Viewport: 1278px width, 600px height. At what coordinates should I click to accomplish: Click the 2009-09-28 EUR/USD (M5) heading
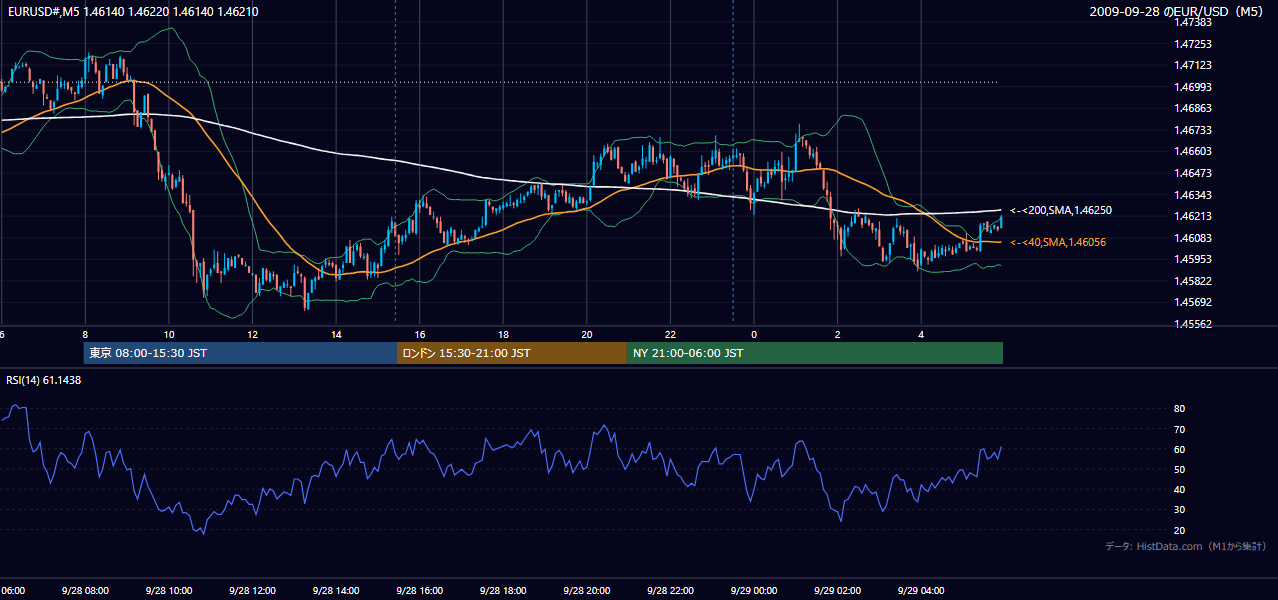coord(1178,11)
